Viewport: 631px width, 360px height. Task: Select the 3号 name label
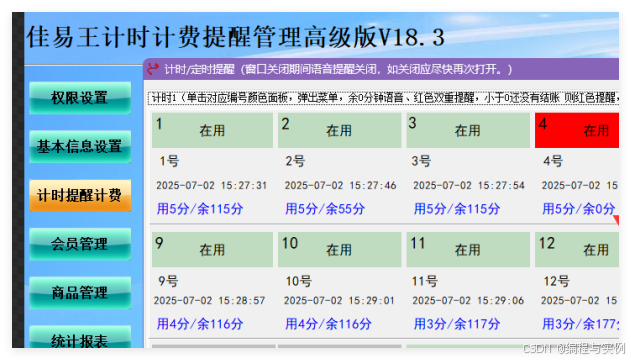[421, 161]
